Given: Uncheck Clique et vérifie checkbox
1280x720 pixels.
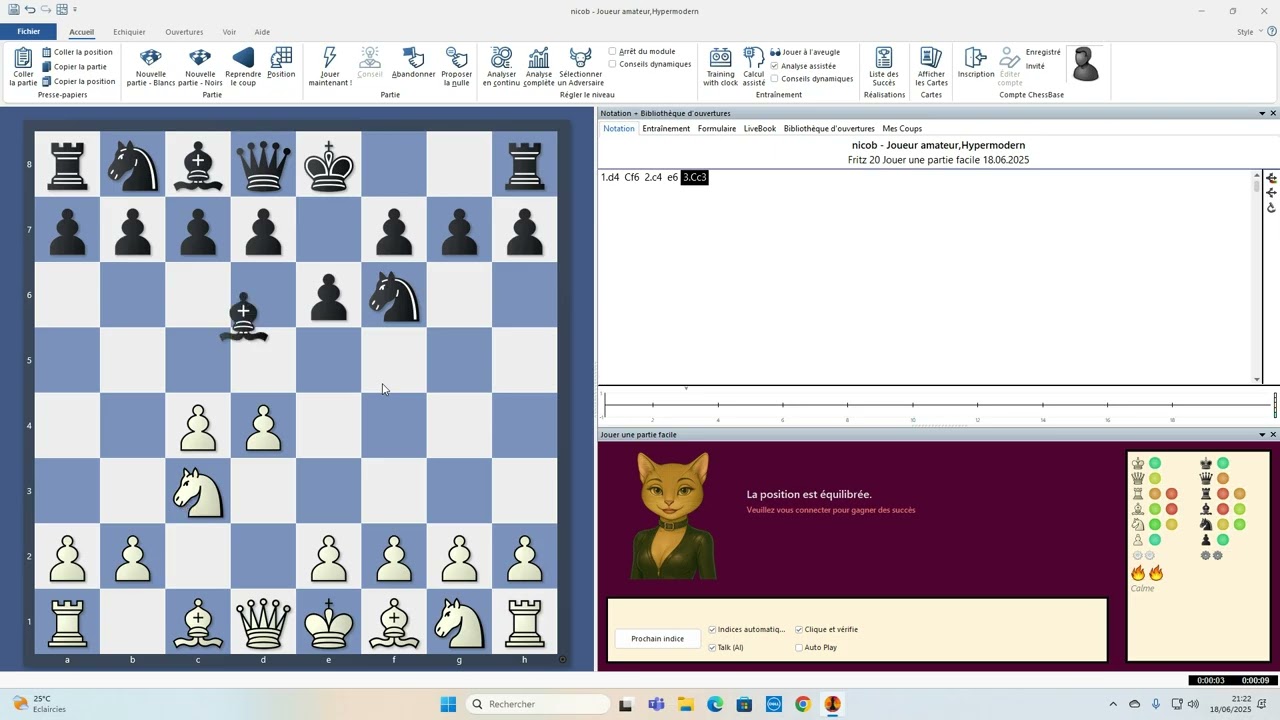Looking at the screenshot, I should tap(799, 630).
